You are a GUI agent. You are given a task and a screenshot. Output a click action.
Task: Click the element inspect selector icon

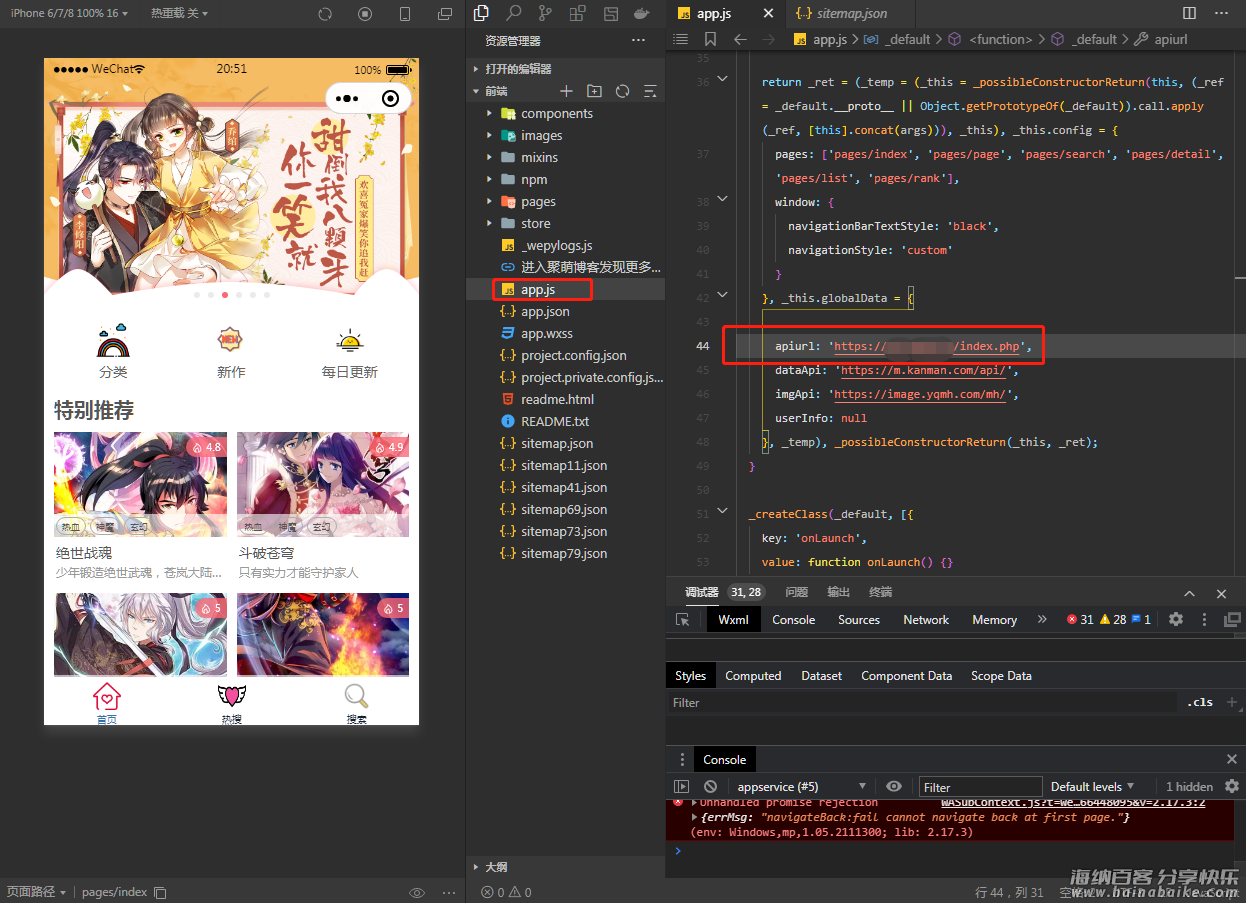coord(683,620)
